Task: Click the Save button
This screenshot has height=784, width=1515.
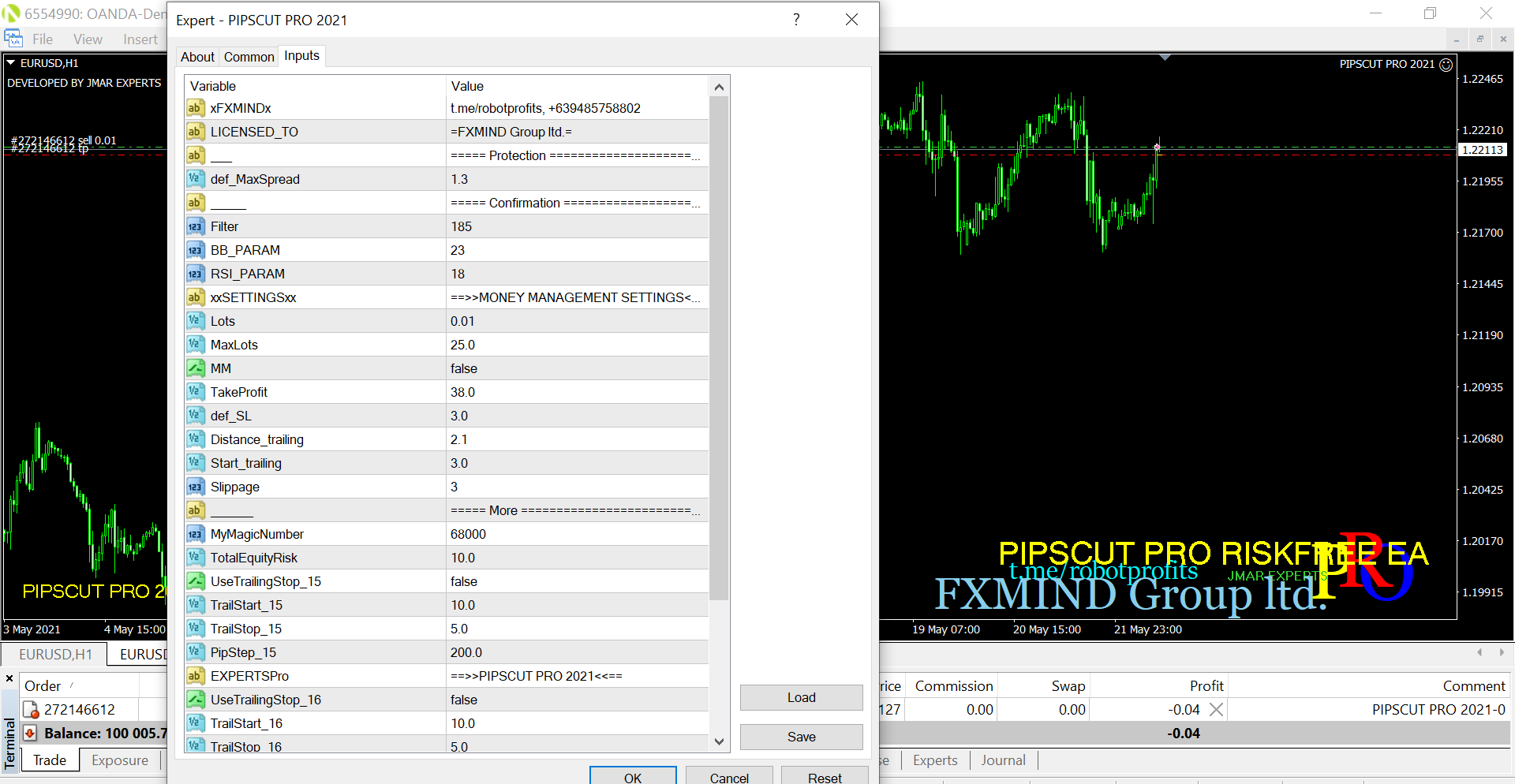Action: [x=801, y=737]
